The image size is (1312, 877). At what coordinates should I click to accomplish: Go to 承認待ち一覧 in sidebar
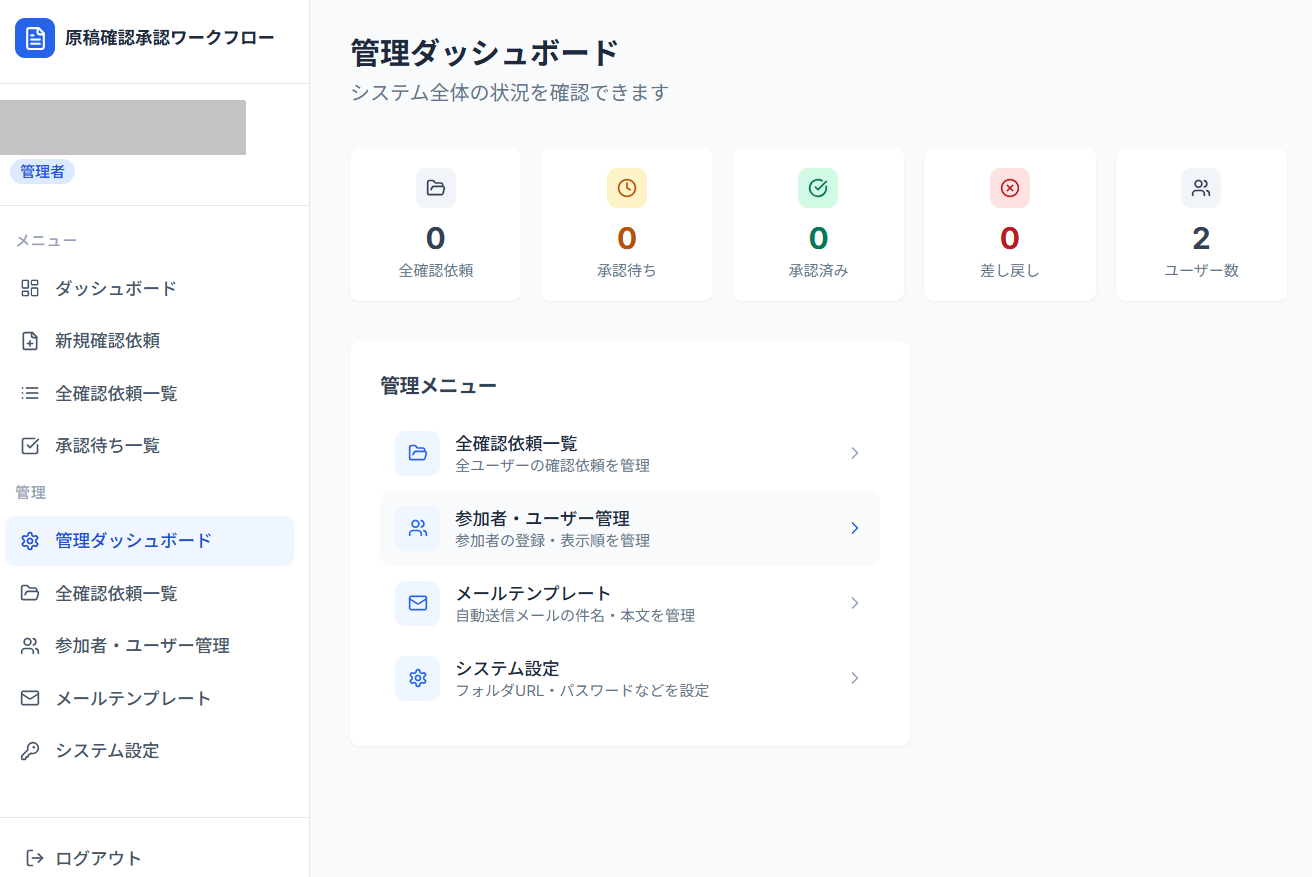150,446
